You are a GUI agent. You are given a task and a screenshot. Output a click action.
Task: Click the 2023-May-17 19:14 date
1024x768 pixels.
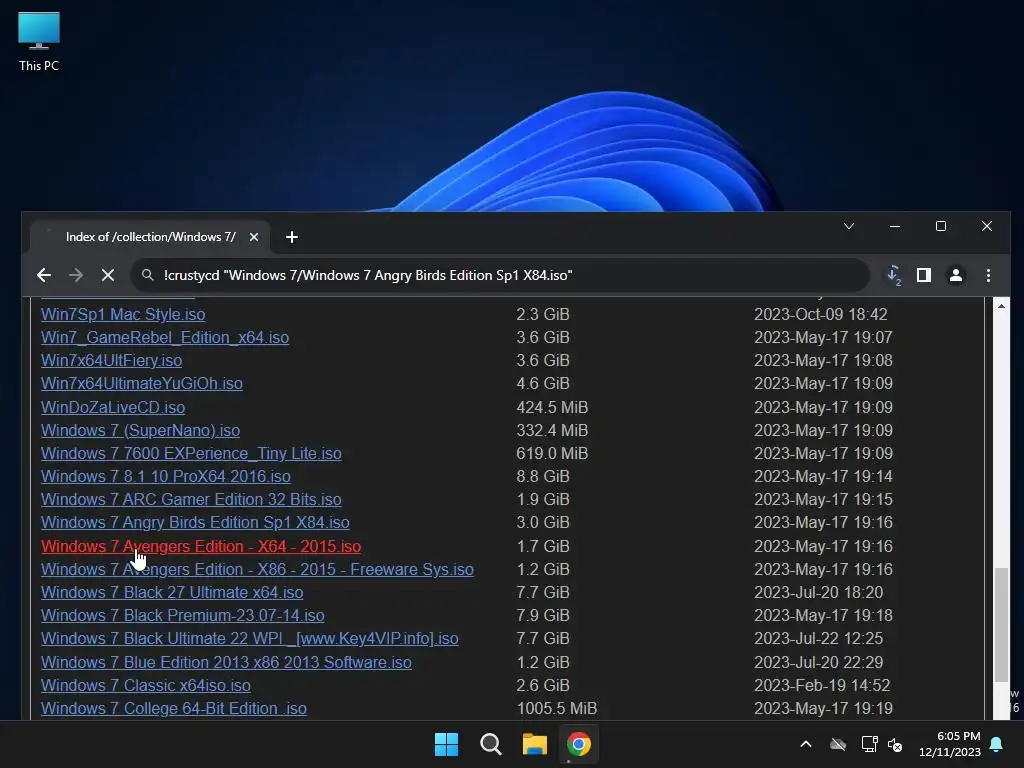click(x=823, y=476)
